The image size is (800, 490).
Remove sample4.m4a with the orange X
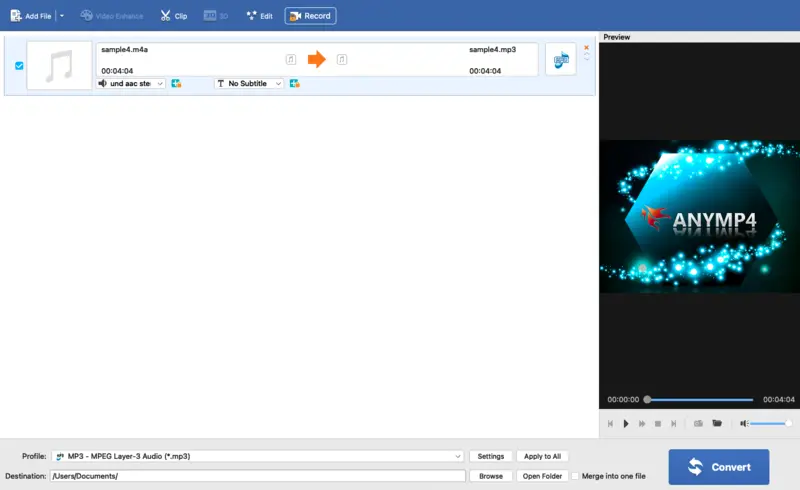tap(586, 47)
